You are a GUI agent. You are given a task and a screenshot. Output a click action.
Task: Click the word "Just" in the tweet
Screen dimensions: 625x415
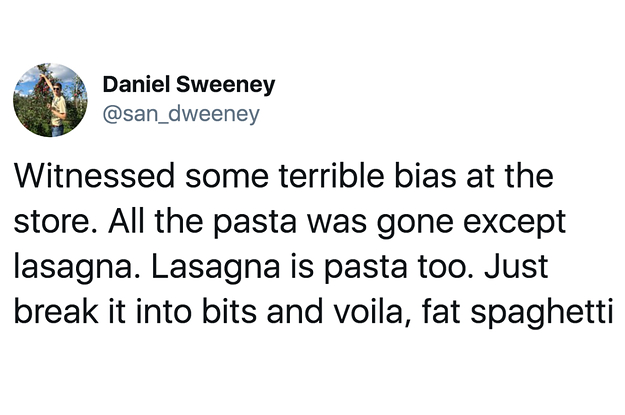coord(516,266)
